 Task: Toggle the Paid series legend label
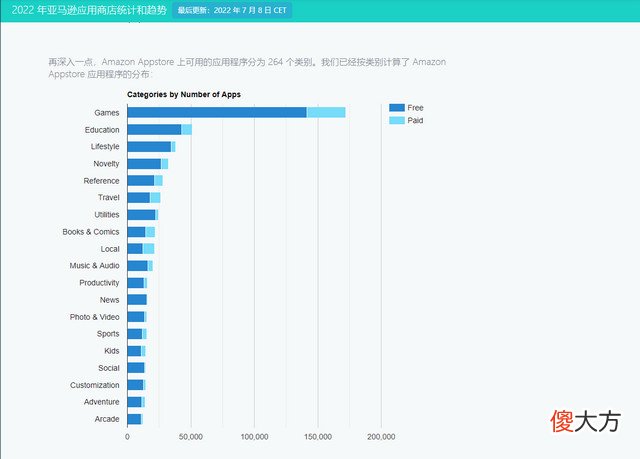click(416, 120)
